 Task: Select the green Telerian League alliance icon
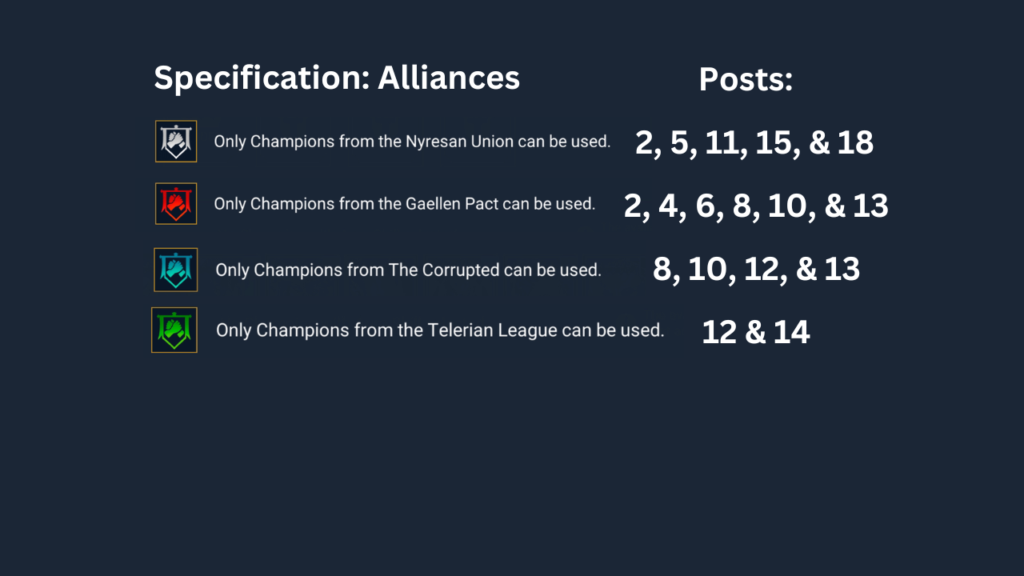(x=174, y=330)
